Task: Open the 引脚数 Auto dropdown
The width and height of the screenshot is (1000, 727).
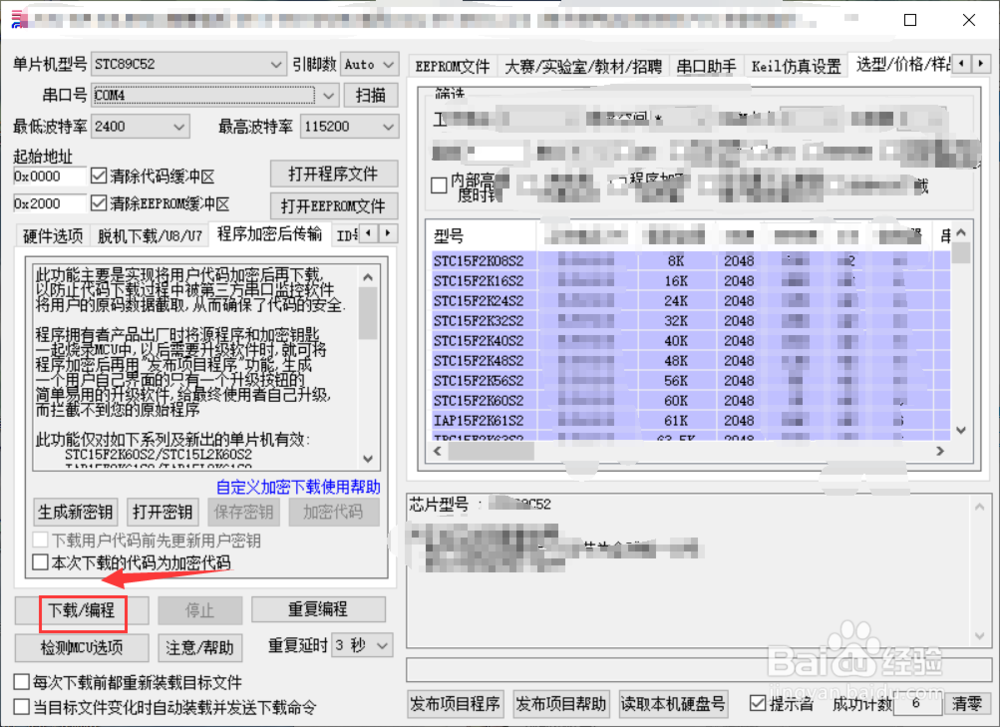Action: 370,64
